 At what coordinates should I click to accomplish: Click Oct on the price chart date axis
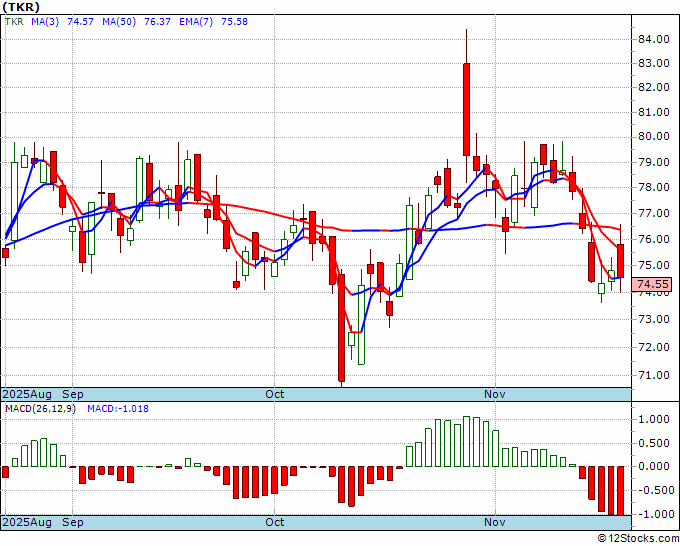tap(275, 394)
